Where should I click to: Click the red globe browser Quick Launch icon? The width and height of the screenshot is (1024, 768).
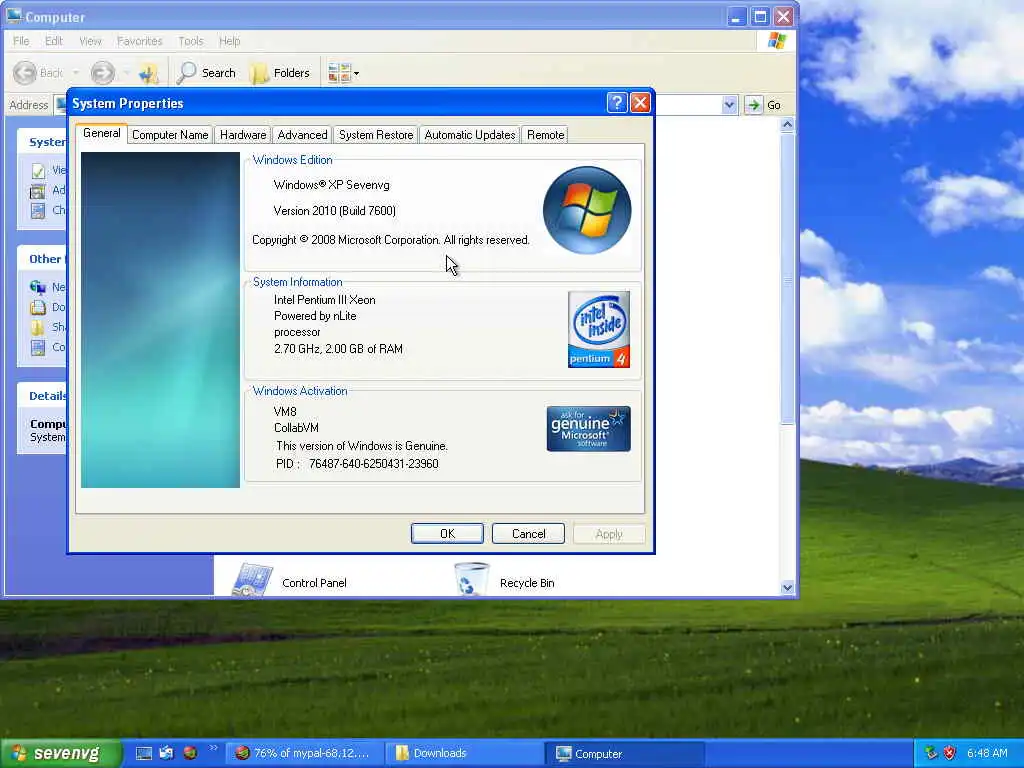tap(190, 753)
